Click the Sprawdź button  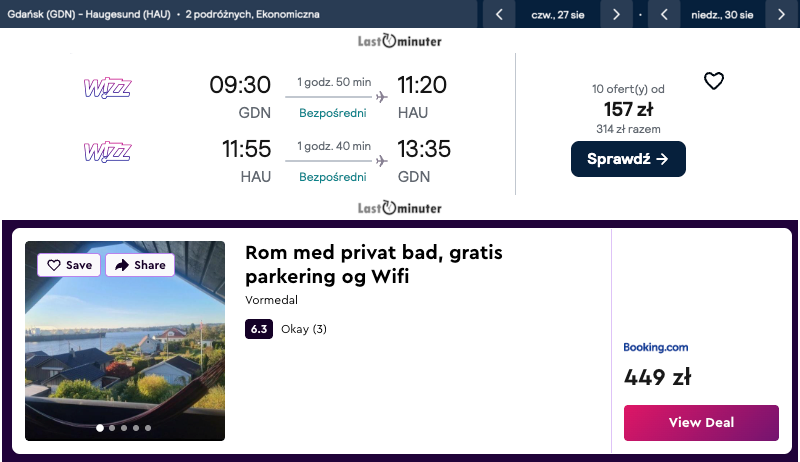pos(628,159)
